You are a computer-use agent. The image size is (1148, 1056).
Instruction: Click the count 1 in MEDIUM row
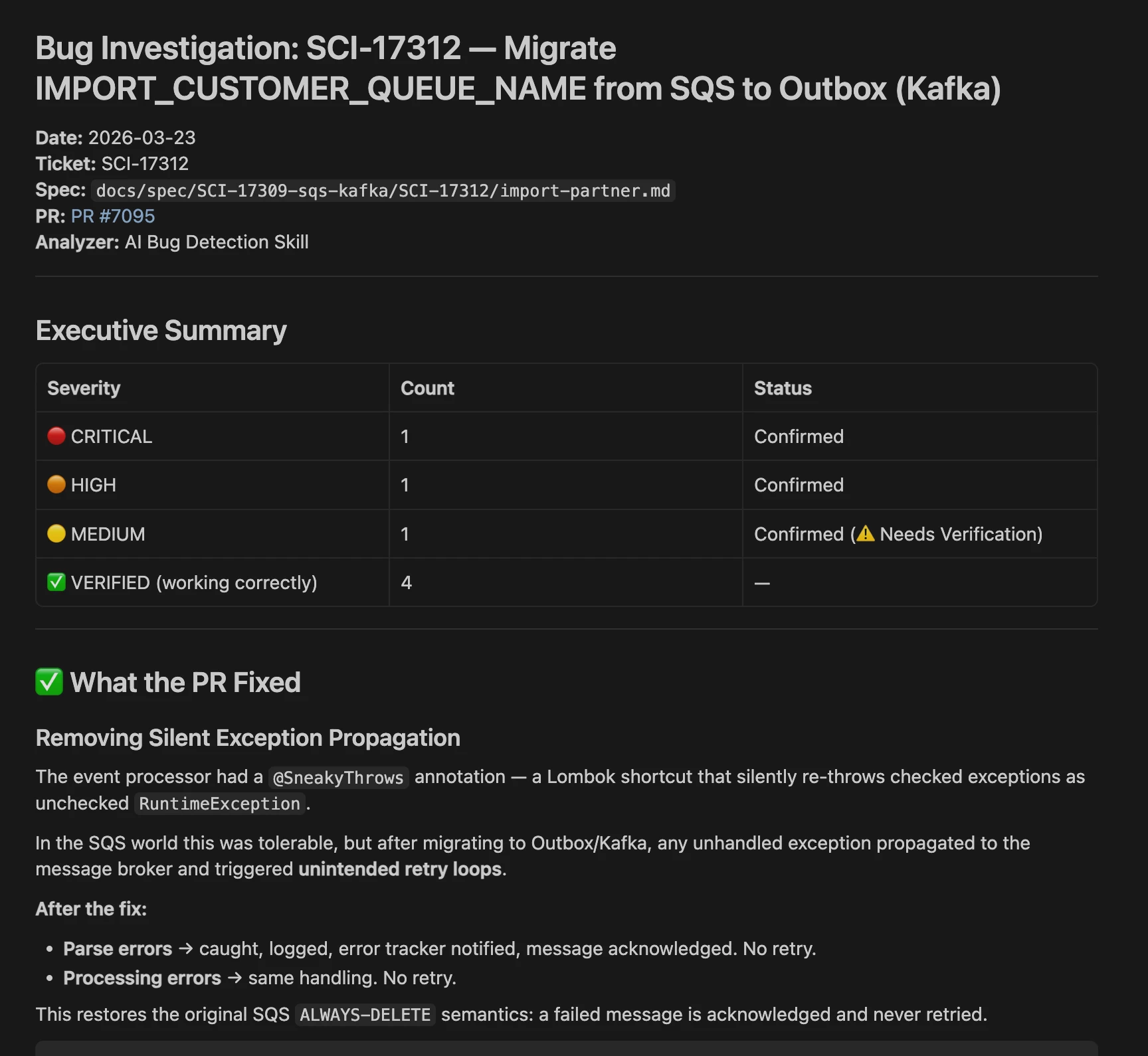point(405,534)
